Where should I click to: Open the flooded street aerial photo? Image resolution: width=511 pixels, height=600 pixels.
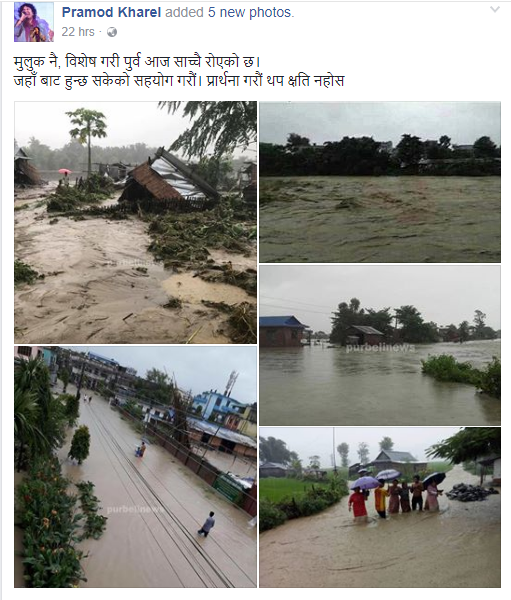136,467
